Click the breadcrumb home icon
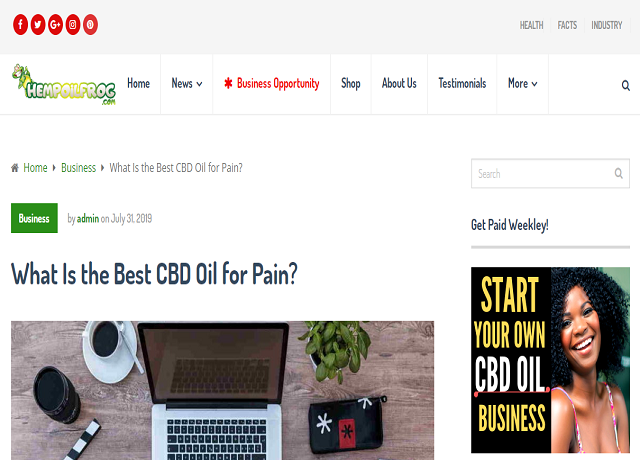This screenshot has height=460, width=640. (x=15, y=168)
